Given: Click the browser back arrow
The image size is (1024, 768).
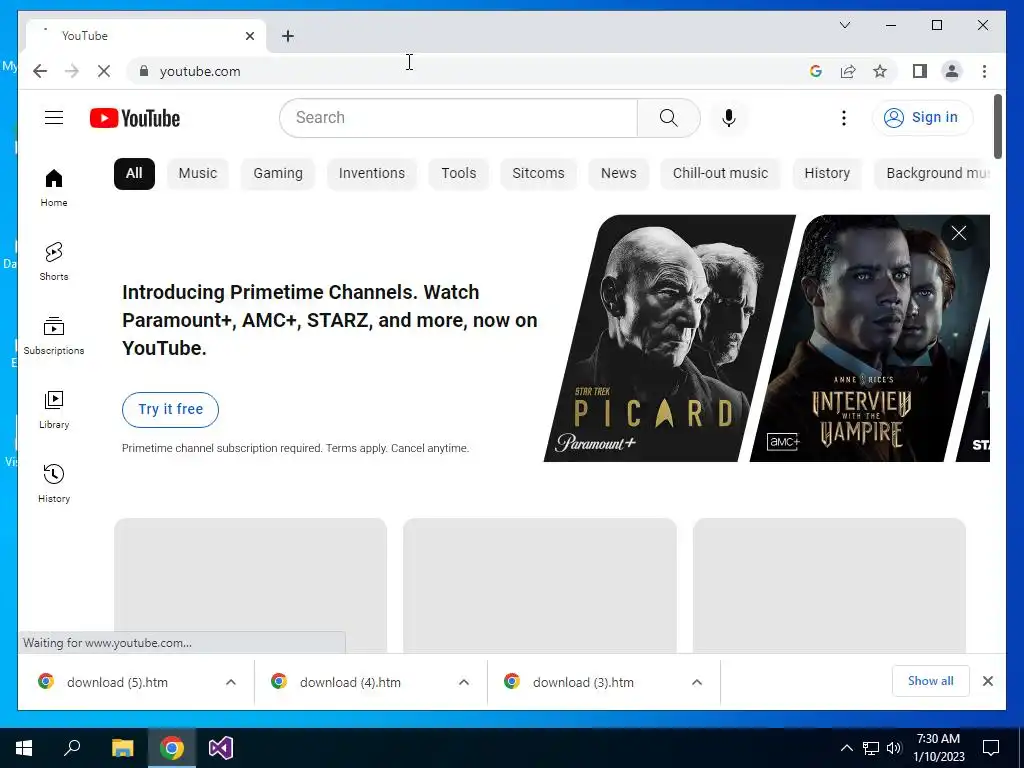Looking at the screenshot, I should 40,71.
